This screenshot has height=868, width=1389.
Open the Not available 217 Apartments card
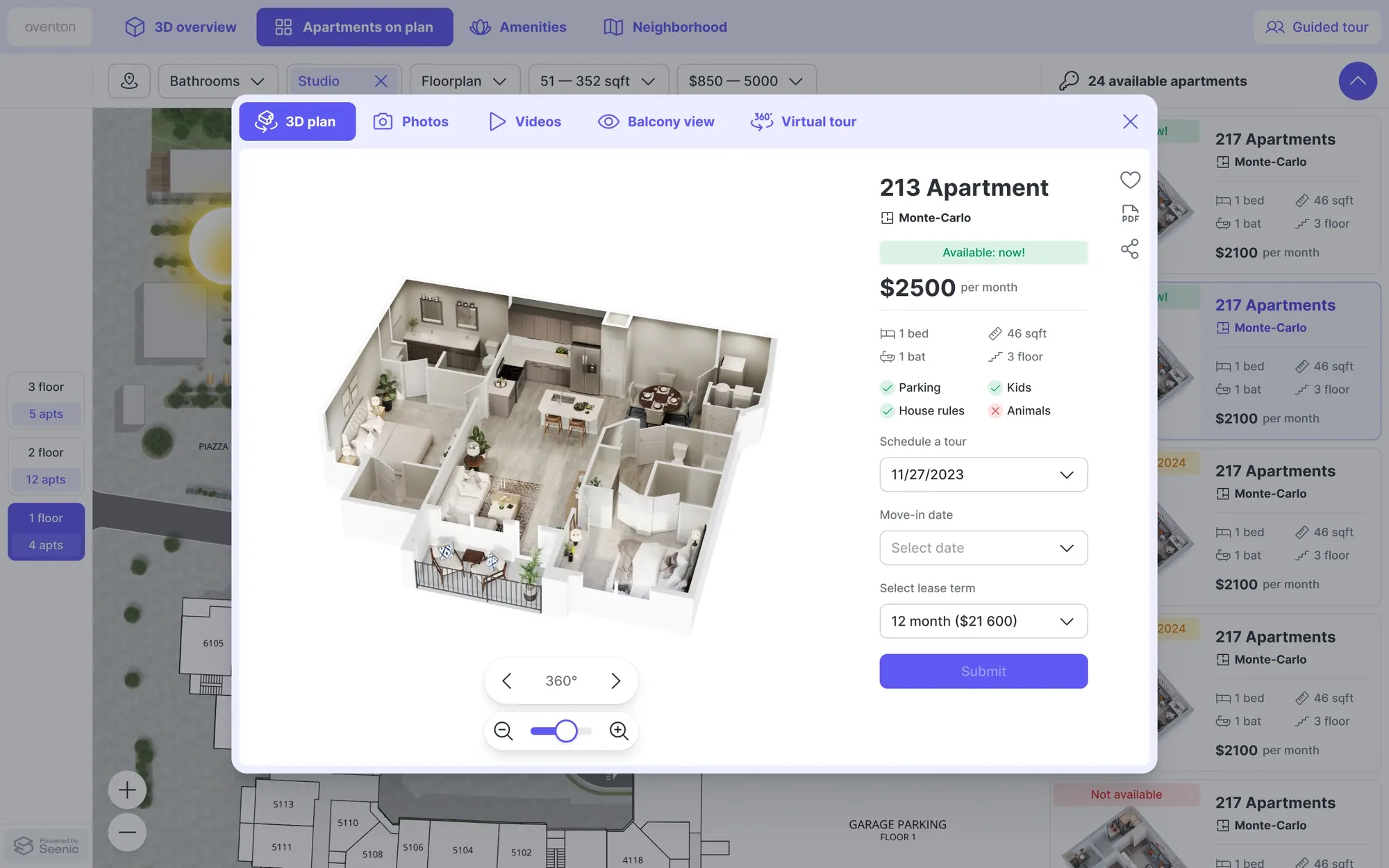(x=1215, y=825)
